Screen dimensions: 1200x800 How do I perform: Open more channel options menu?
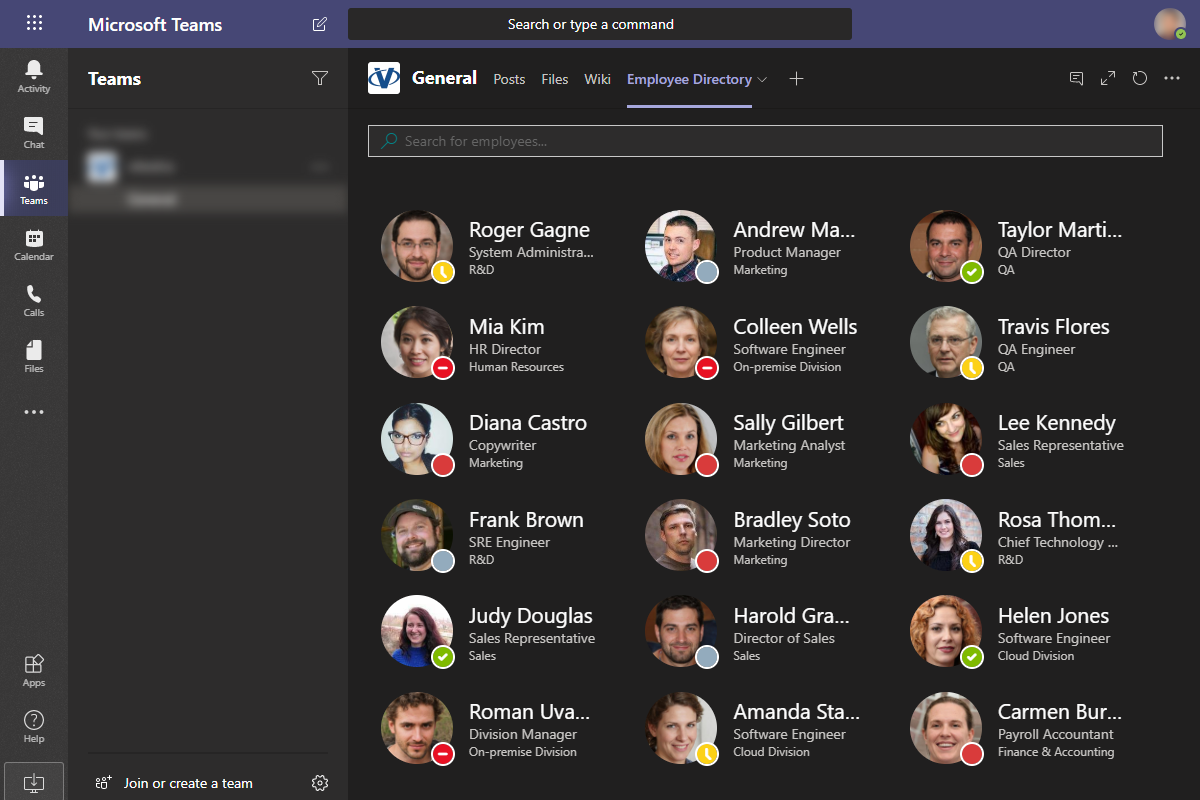click(1173, 78)
